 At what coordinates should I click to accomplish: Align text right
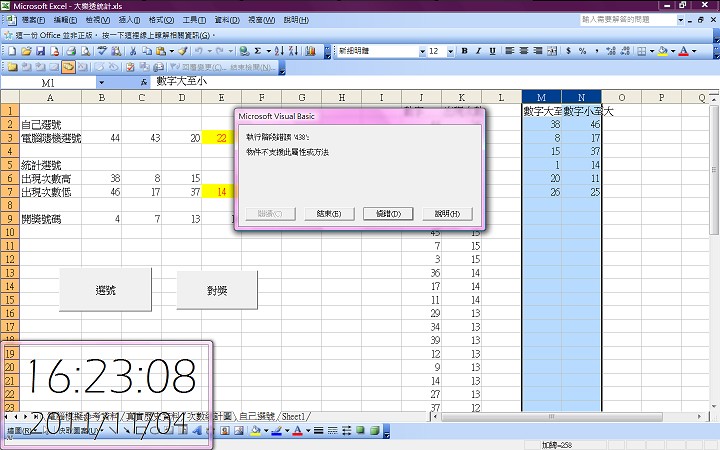coord(538,51)
